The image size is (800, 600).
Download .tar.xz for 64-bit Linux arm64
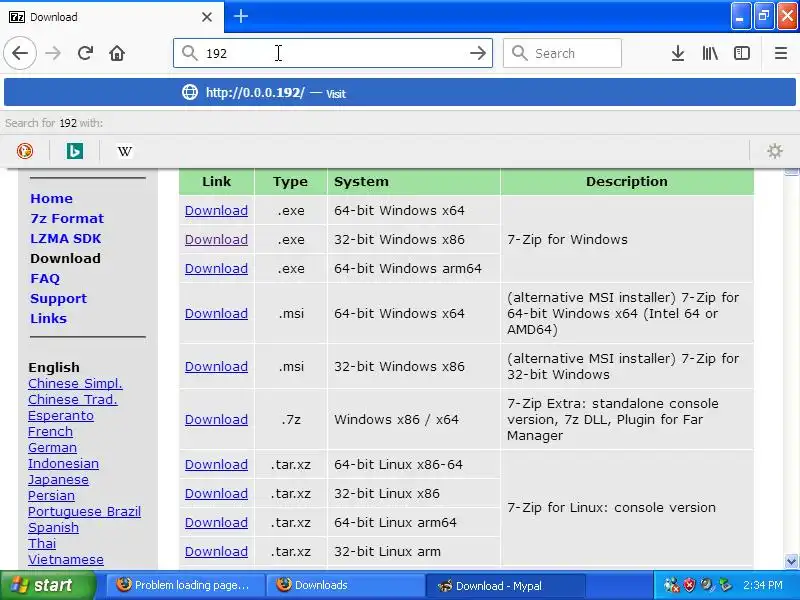(x=216, y=522)
